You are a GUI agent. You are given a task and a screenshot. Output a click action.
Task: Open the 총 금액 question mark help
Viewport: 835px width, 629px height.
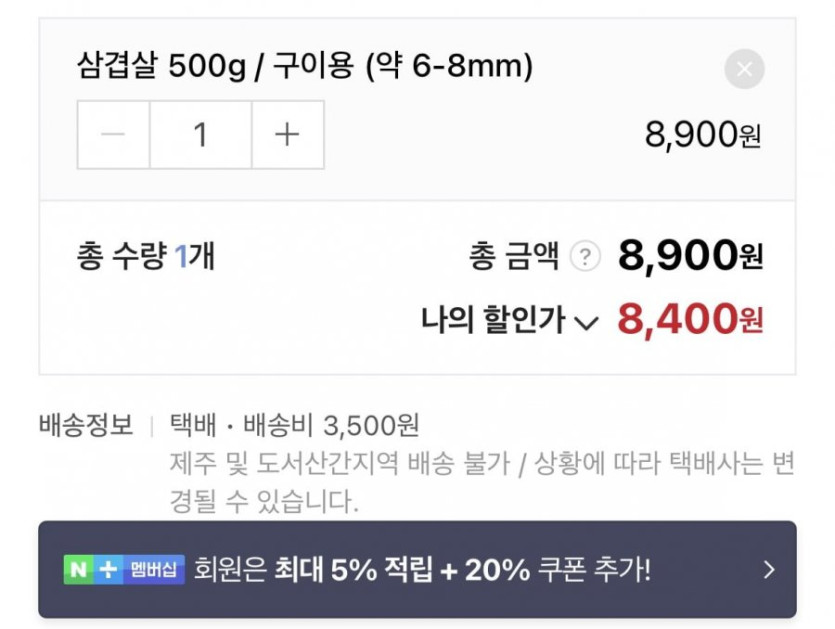[584, 258]
